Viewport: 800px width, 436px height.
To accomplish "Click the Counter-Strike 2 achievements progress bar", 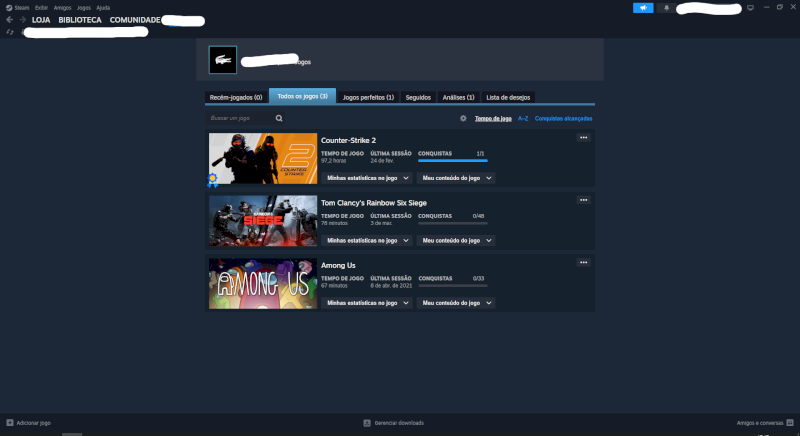I will (x=453, y=161).
